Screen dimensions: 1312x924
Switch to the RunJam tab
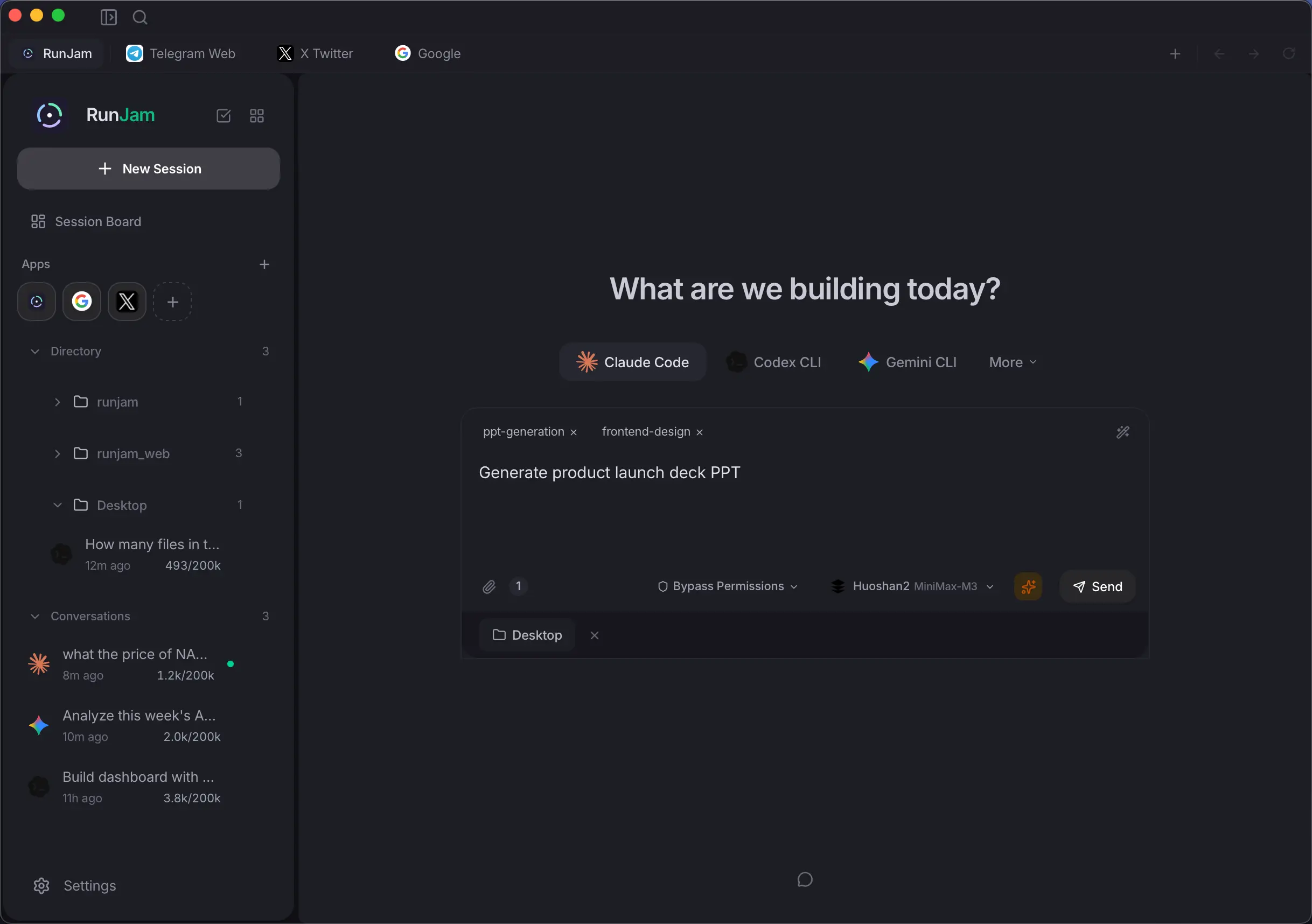[x=57, y=54]
